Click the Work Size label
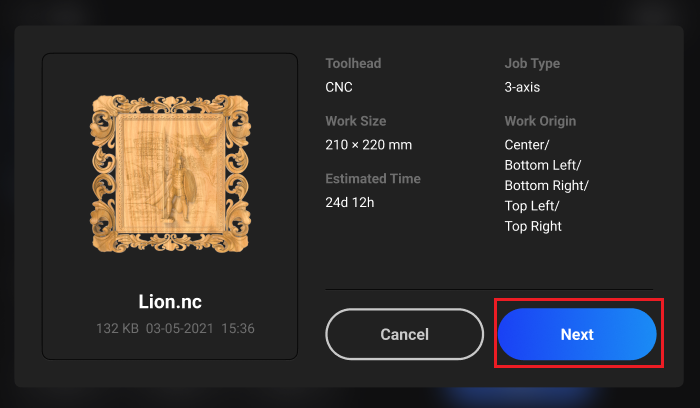Viewport: 700px width, 408px height. click(356, 121)
